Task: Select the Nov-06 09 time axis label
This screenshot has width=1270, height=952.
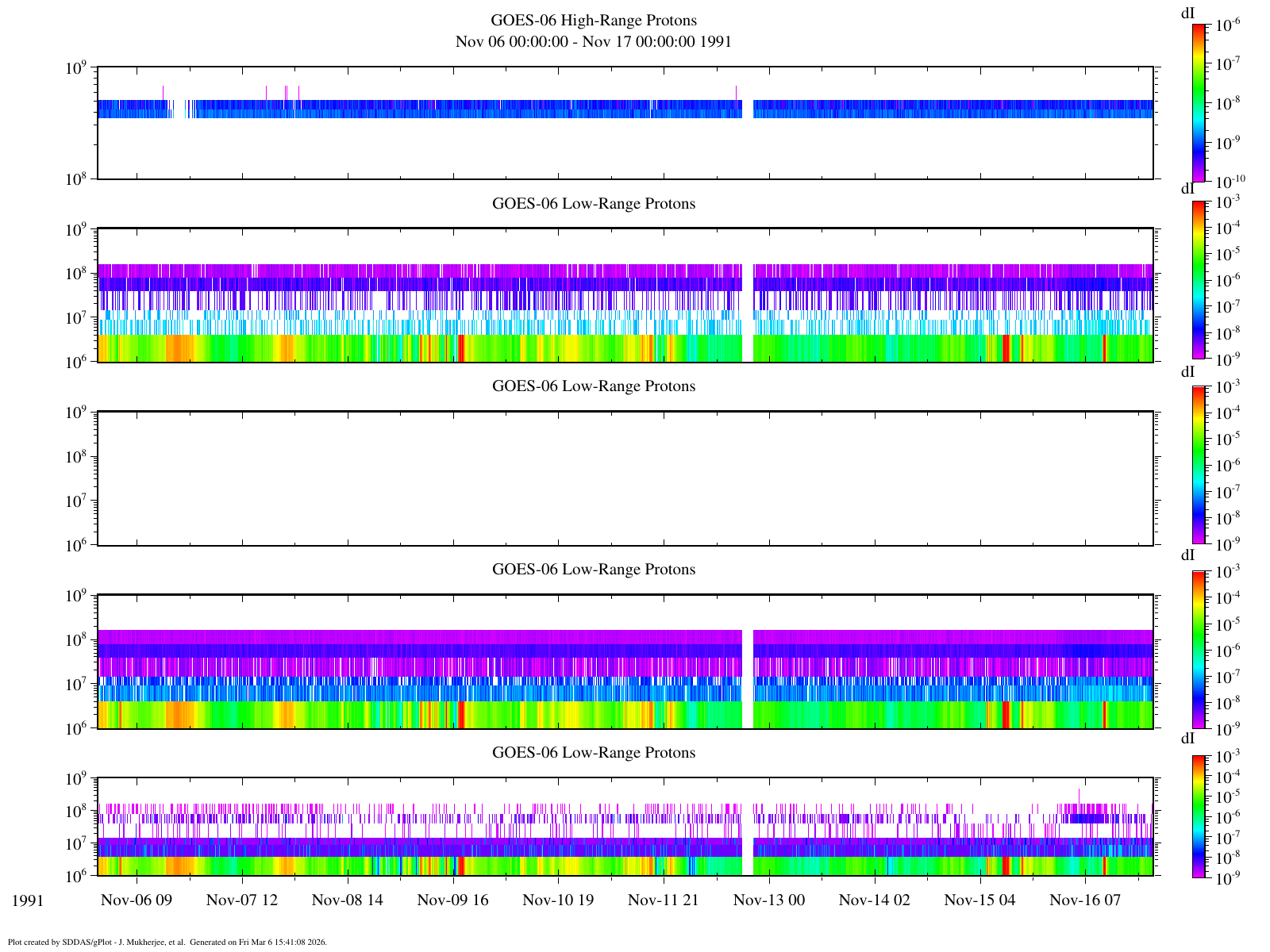Action: coord(137,900)
